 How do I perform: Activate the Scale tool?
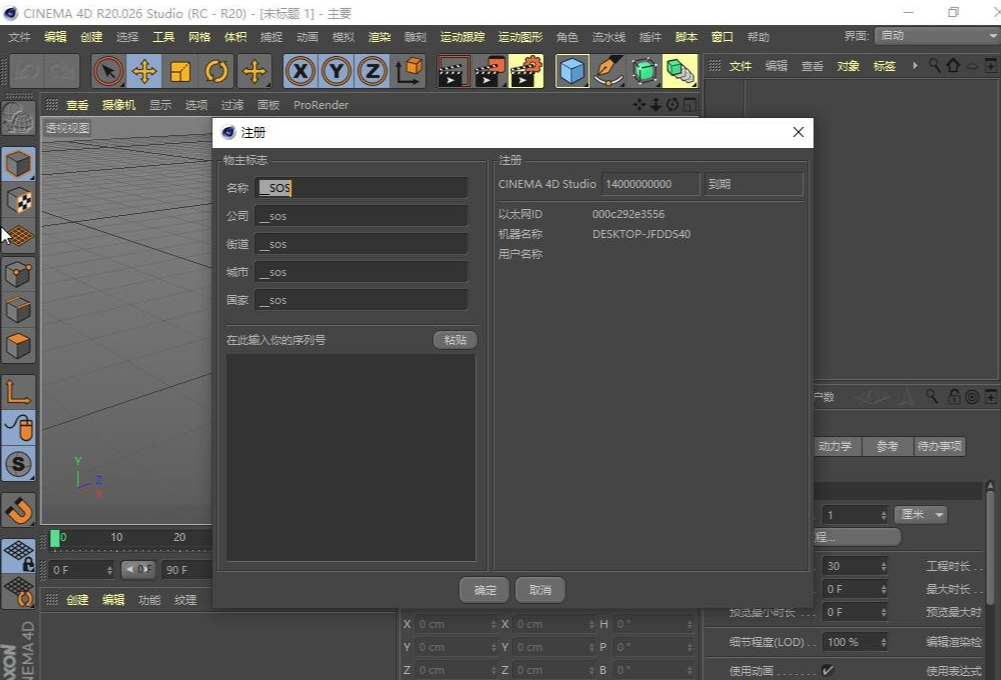point(180,71)
